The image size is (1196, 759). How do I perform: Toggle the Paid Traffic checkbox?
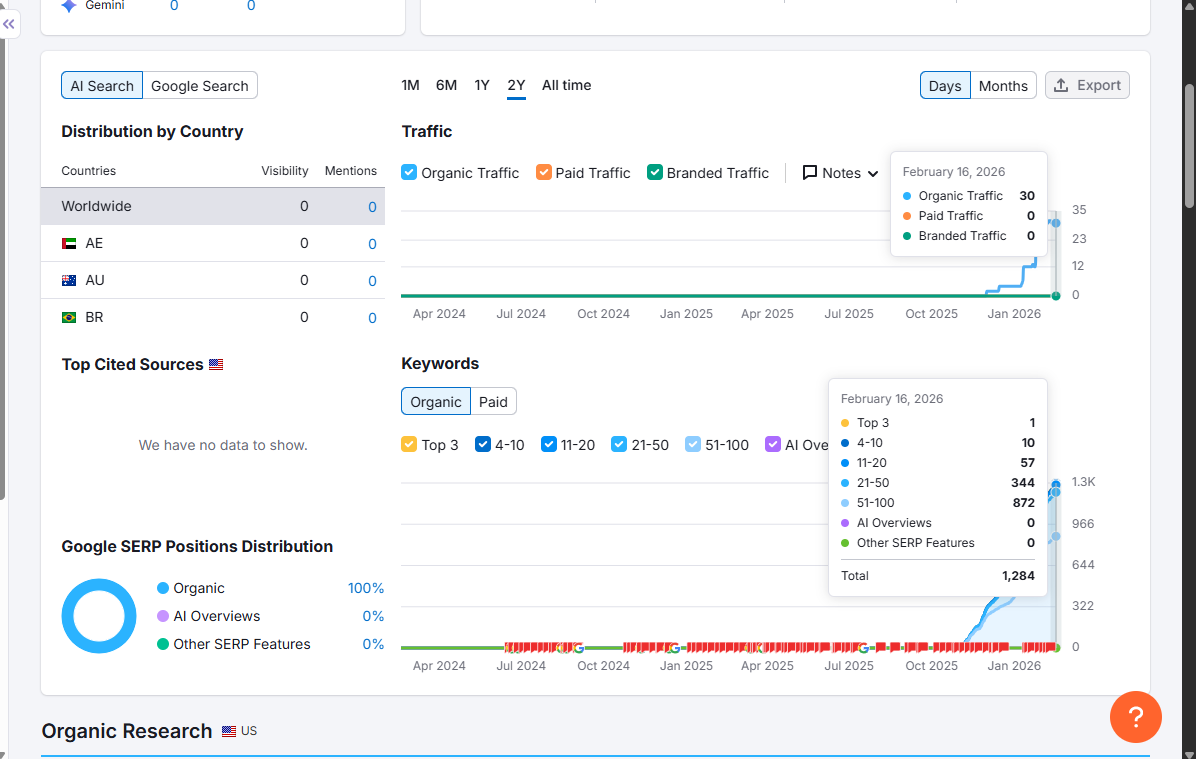coord(544,172)
